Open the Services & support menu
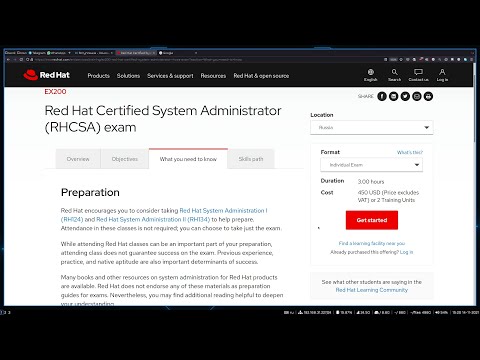Viewport: 480px width, 360px height. [170, 76]
